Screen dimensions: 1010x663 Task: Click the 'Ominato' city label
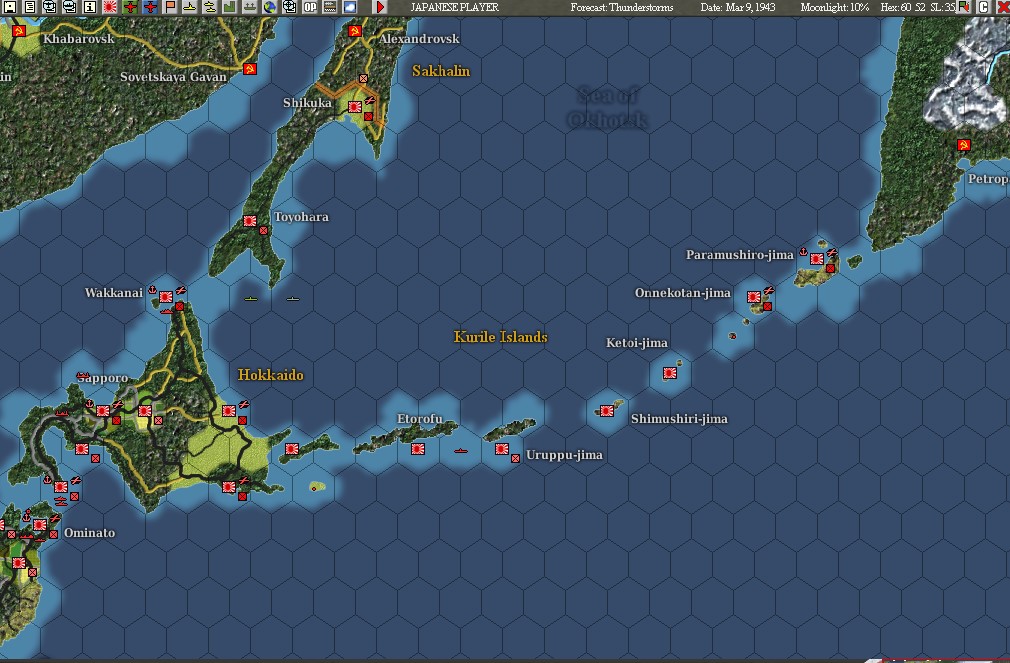pos(90,533)
